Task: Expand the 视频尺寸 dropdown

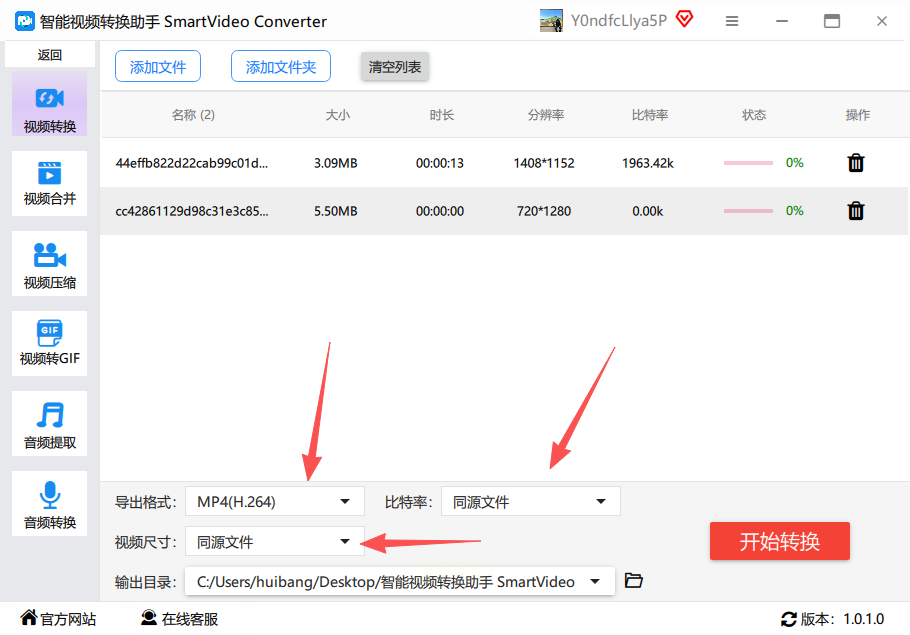Action: tap(275, 542)
